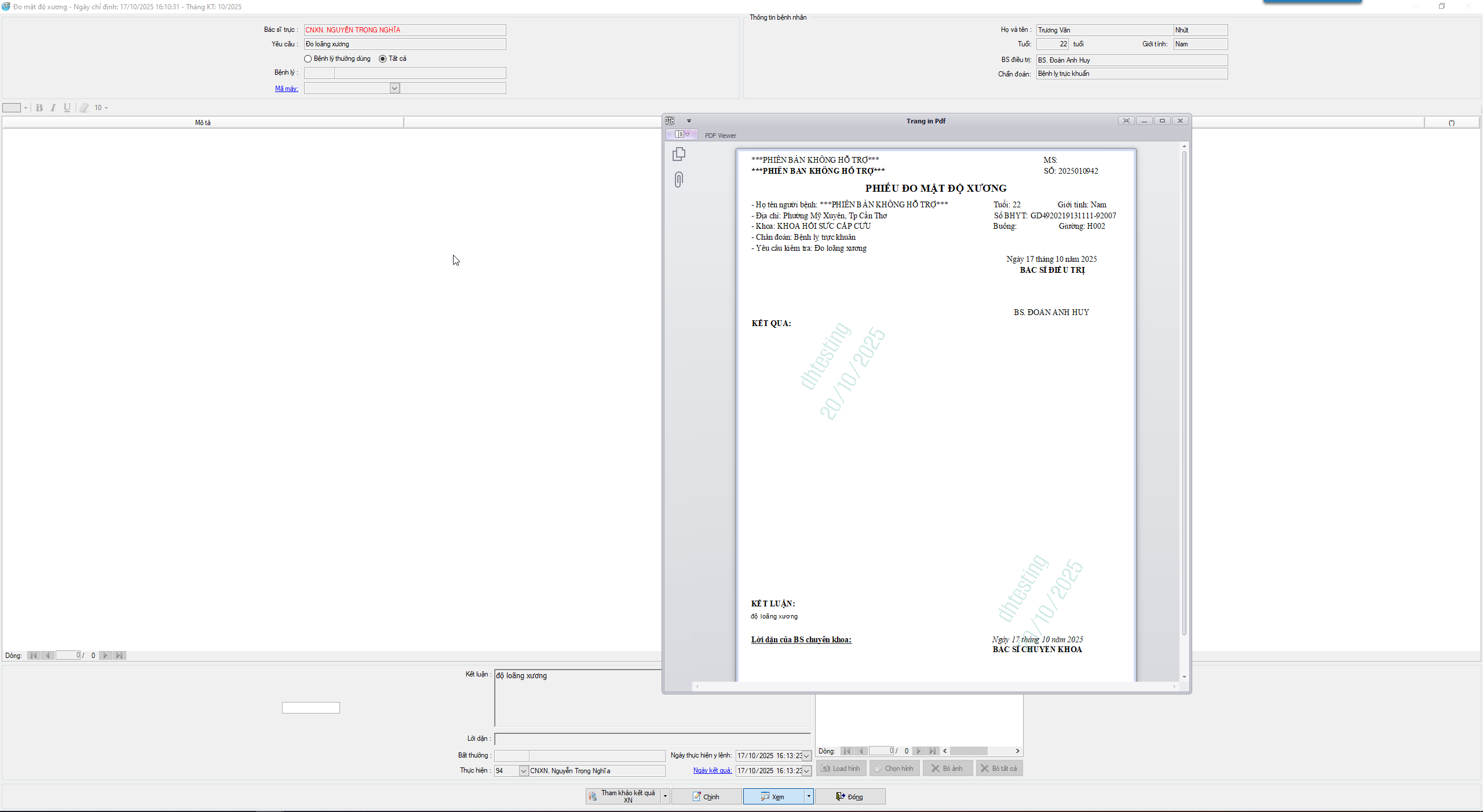Click the PDF viewer vertical scrollbar
Viewport: 1483px width, 812px height.
pyautogui.click(x=1184, y=394)
